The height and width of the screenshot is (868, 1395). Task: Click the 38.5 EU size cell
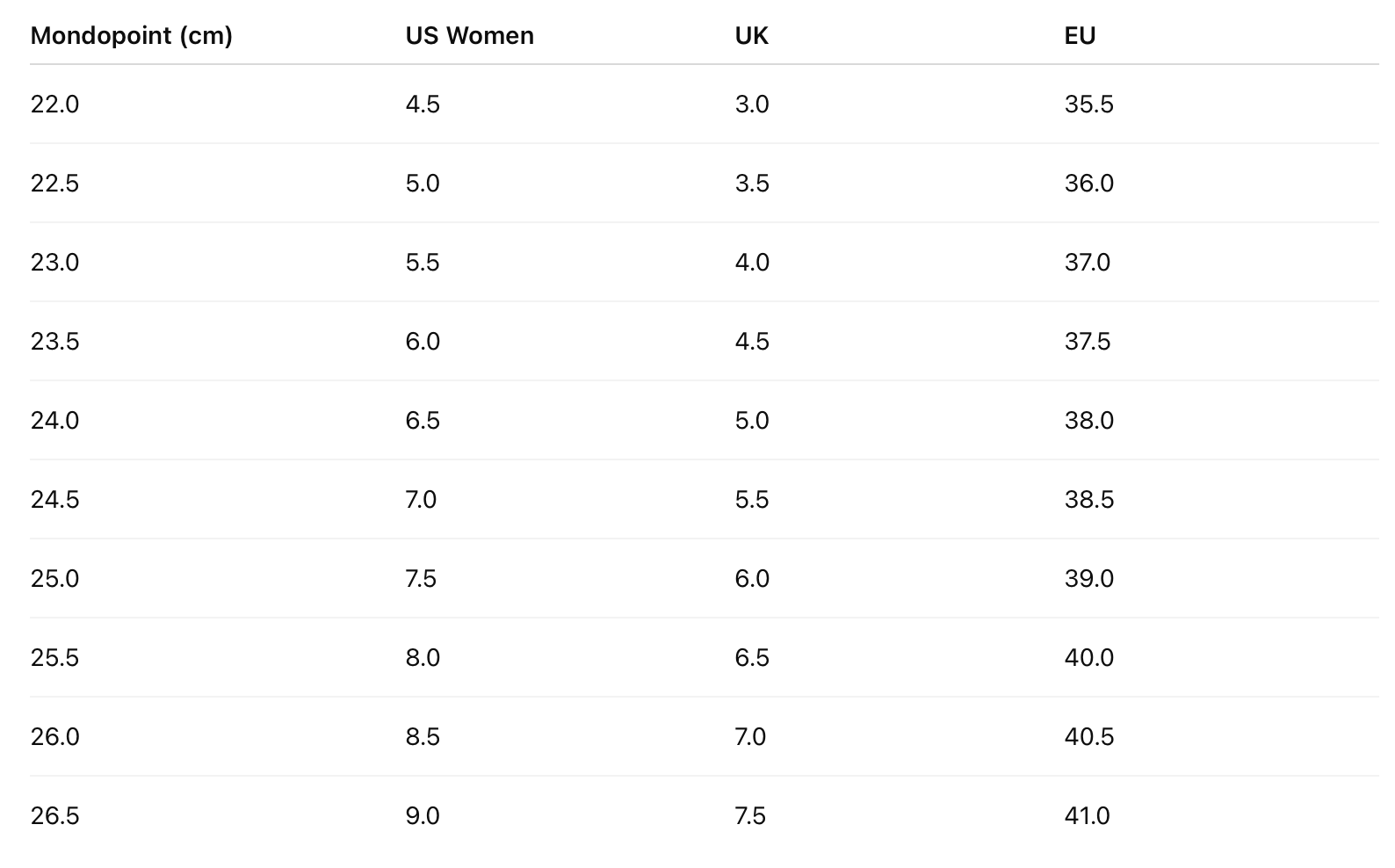click(x=1088, y=500)
